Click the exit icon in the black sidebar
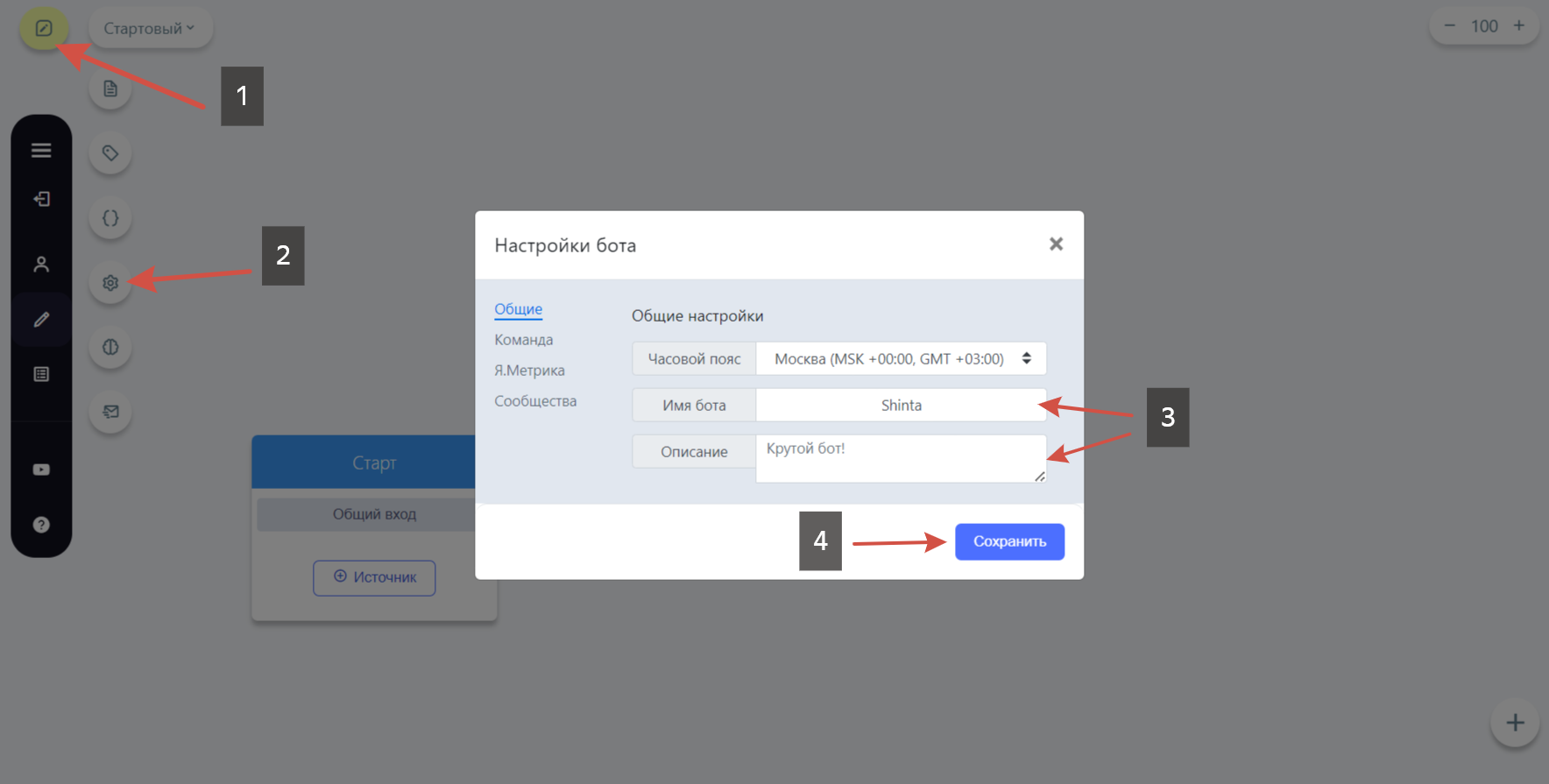The image size is (1549, 784). 41,199
